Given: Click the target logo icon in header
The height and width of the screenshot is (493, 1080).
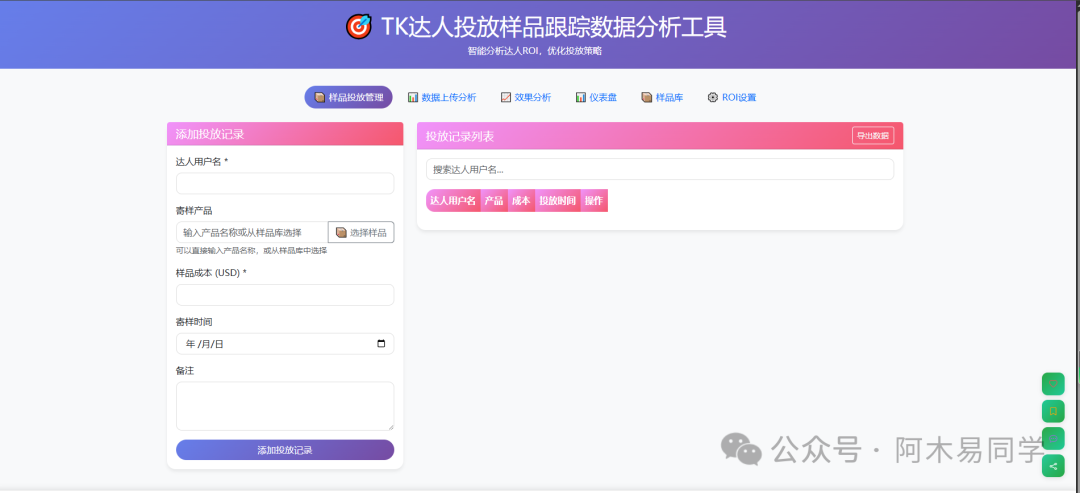Looking at the screenshot, I should 358,26.
